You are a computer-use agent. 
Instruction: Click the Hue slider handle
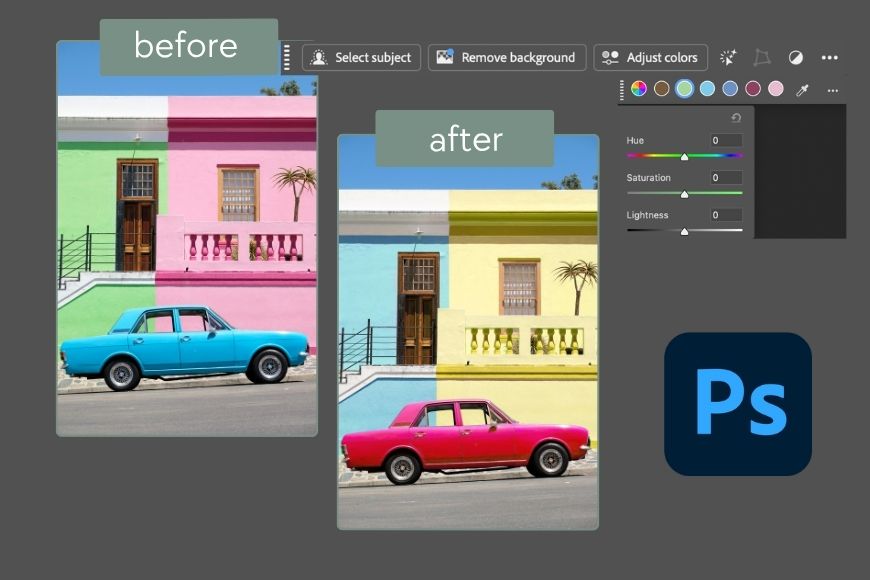(685, 157)
